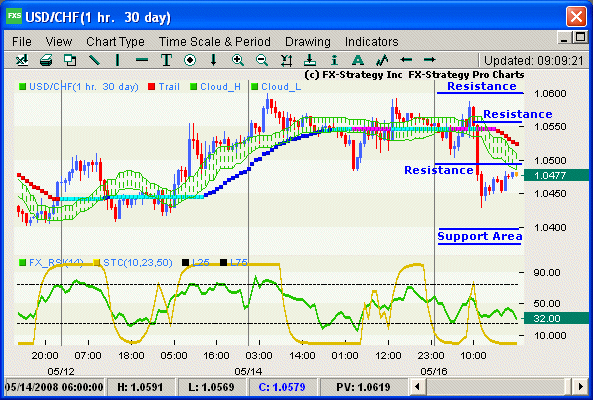Click the scroll left arrow at bottom
The image size is (593, 400).
point(418,387)
